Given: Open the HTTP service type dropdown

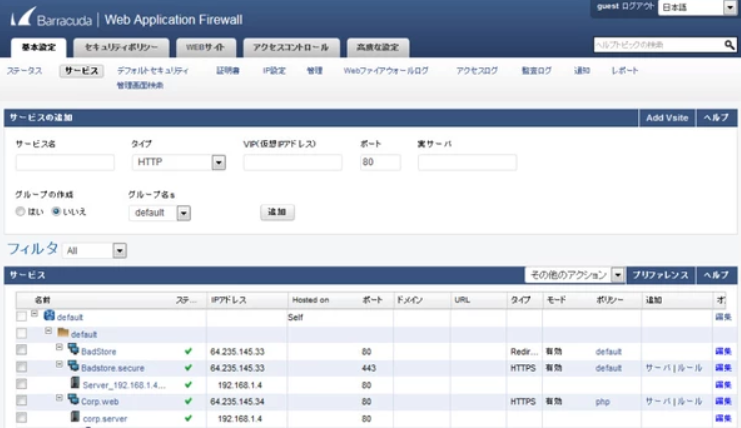Looking at the screenshot, I should [x=179, y=162].
